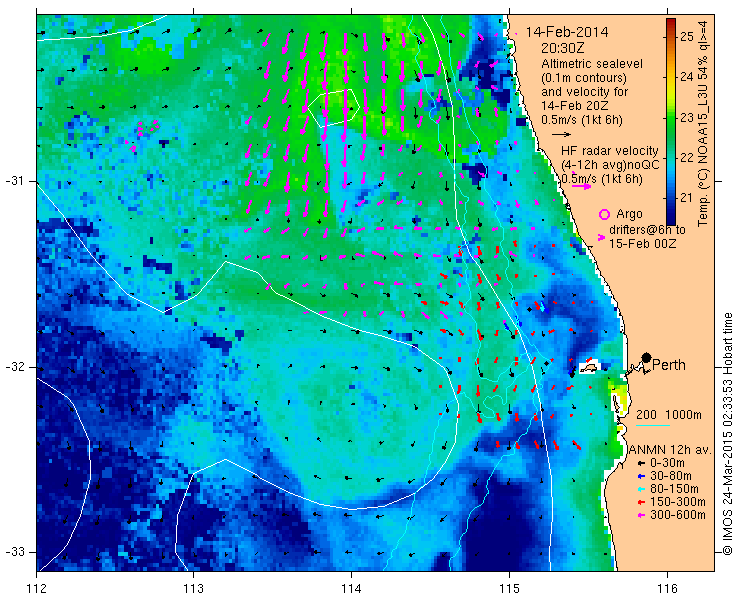Click the magenta Argo circle symbol
The image size is (740, 600).
point(604,214)
